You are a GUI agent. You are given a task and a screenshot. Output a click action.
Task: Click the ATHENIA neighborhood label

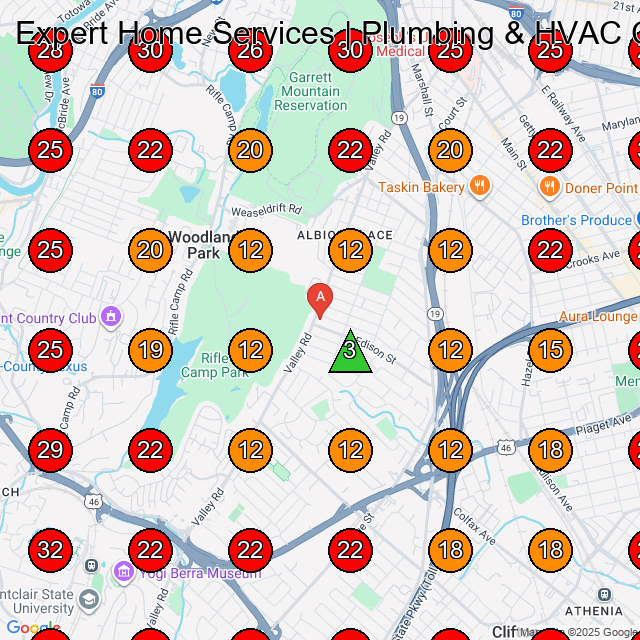(594, 611)
